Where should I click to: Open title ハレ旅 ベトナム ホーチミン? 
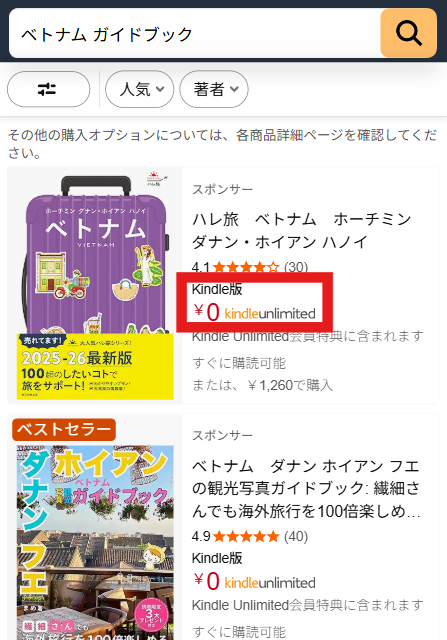coord(302,231)
